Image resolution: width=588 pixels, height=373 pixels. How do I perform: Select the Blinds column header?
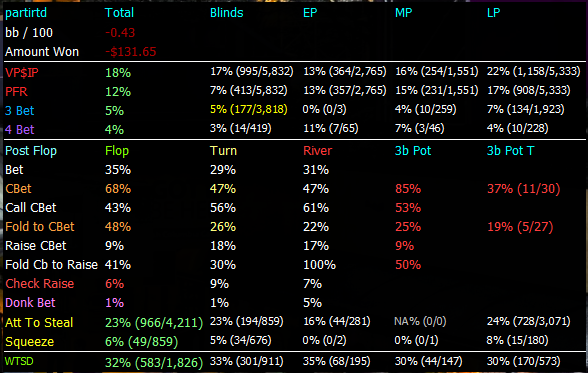(x=226, y=13)
